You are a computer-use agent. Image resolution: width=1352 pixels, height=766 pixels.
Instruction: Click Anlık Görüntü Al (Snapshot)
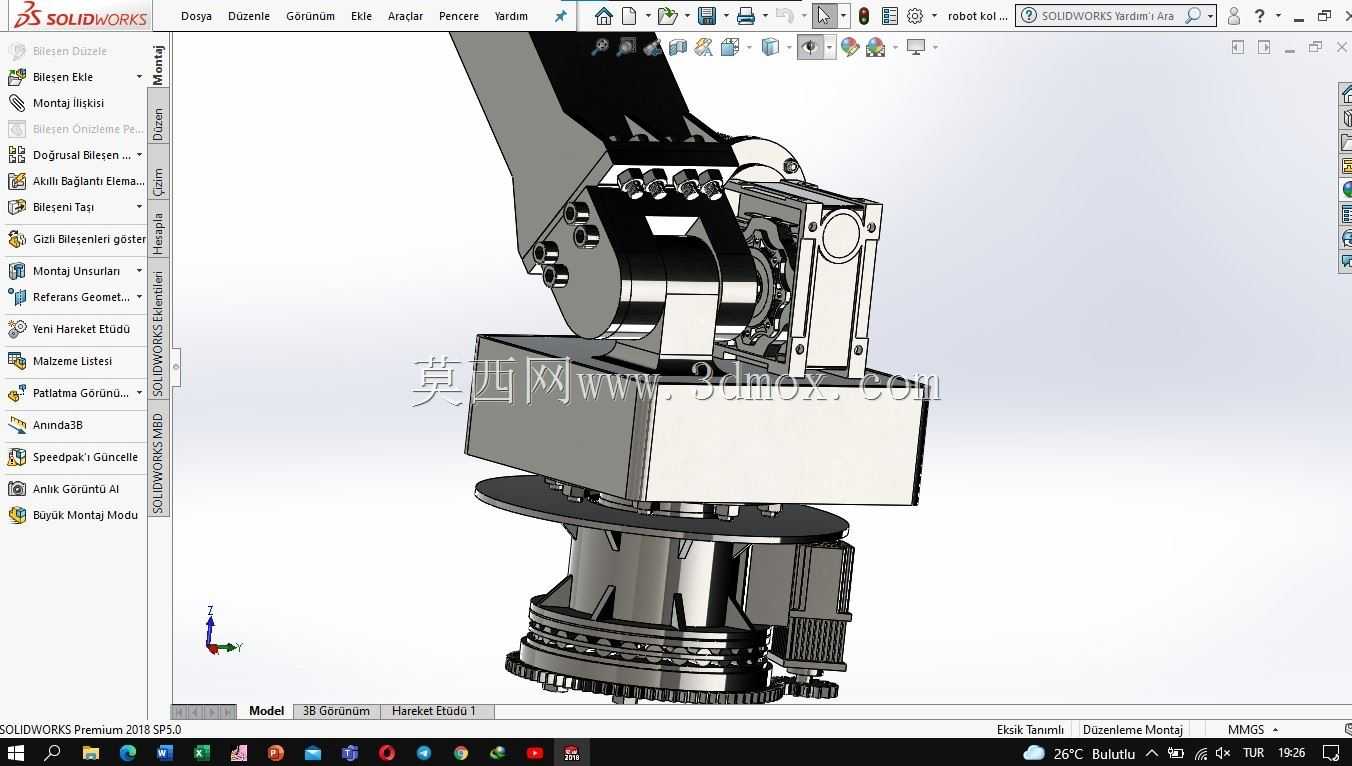click(76, 489)
